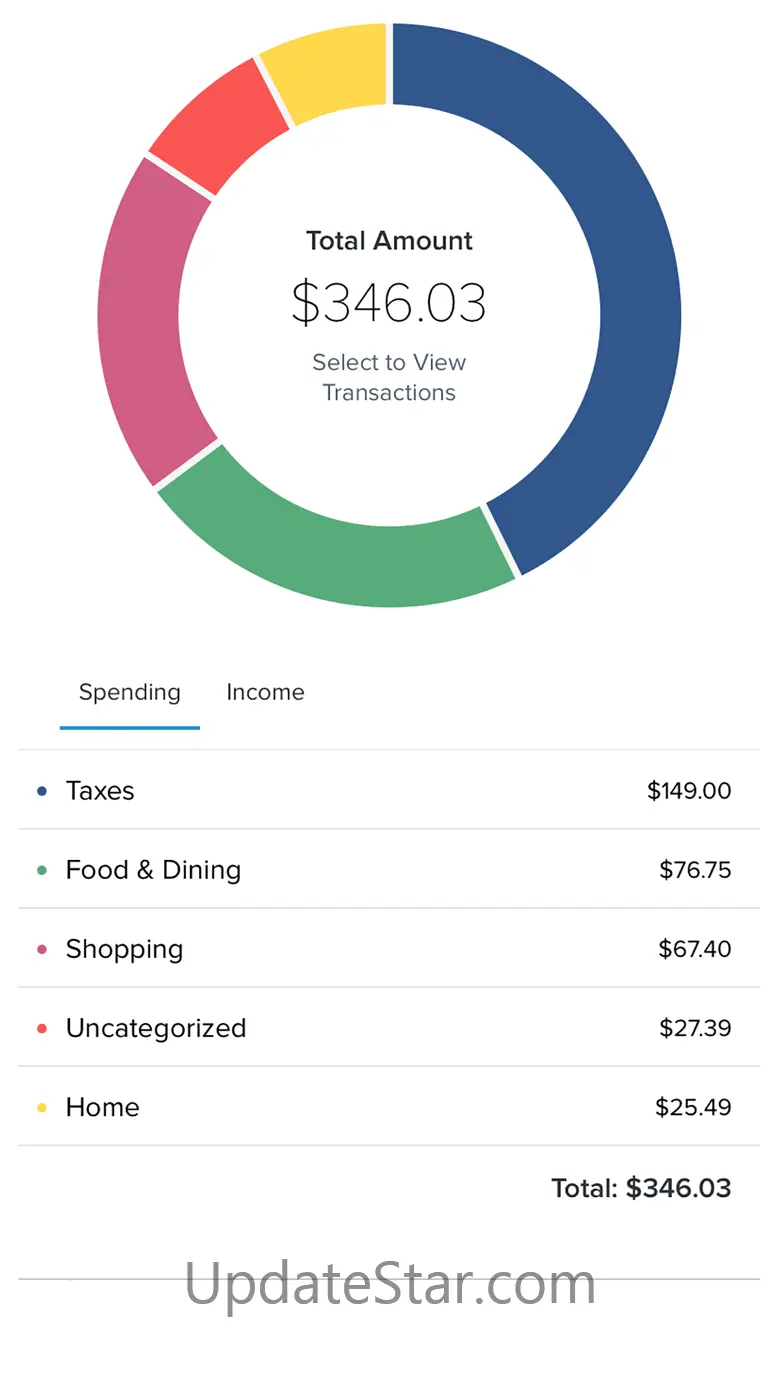Open the Uncategorized category row
The width and height of the screenshot is (780, 1387).
[389, 1027]
